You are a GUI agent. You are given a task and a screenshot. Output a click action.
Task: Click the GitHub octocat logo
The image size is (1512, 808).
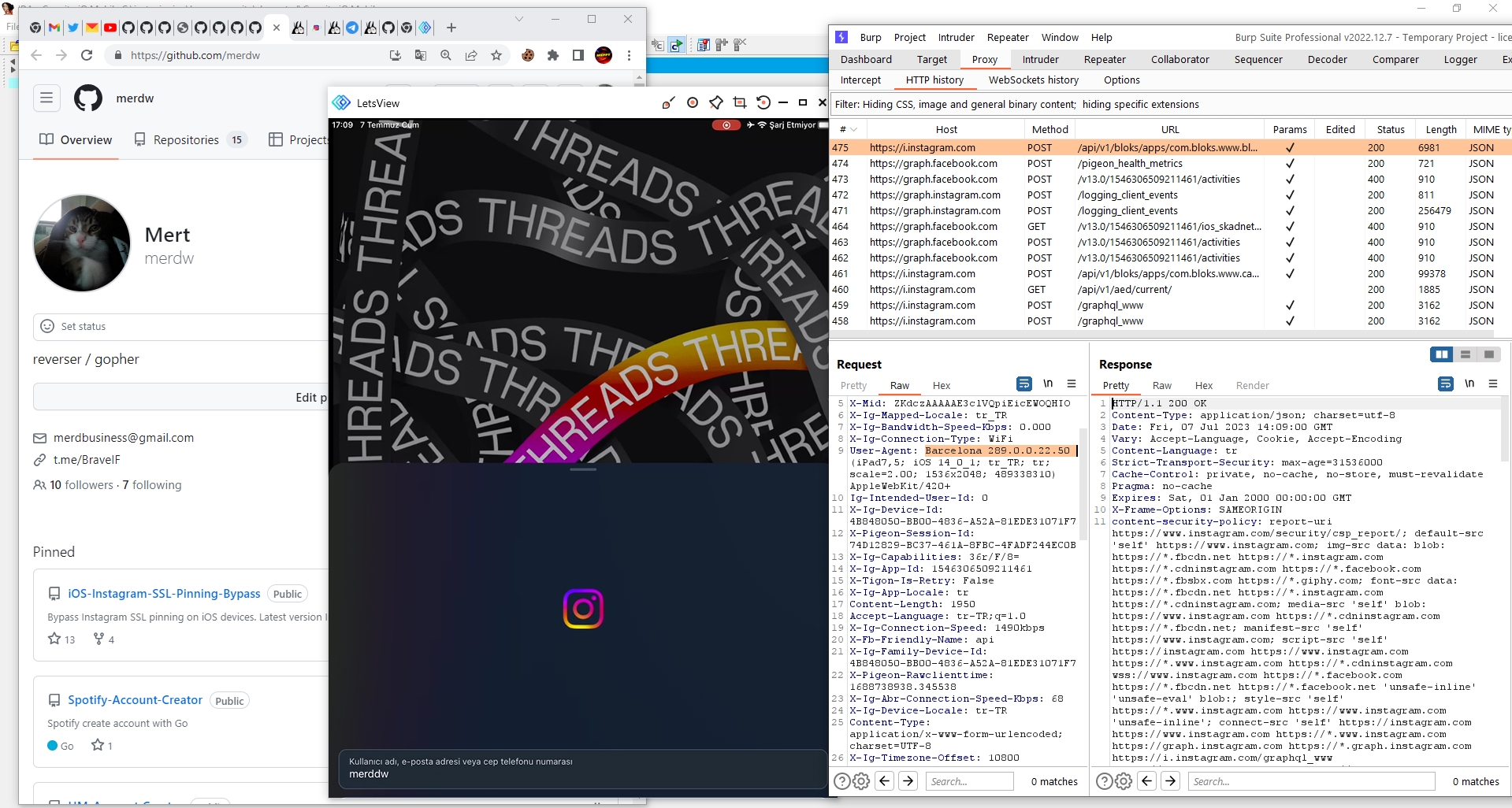[88, 98]
